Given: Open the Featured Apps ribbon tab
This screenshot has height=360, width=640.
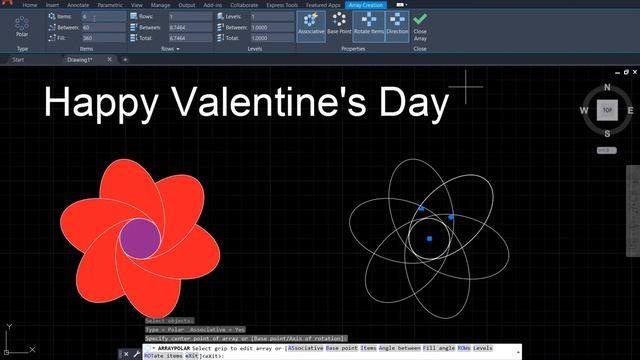Looking at the screenshot, I should (323, 5).
